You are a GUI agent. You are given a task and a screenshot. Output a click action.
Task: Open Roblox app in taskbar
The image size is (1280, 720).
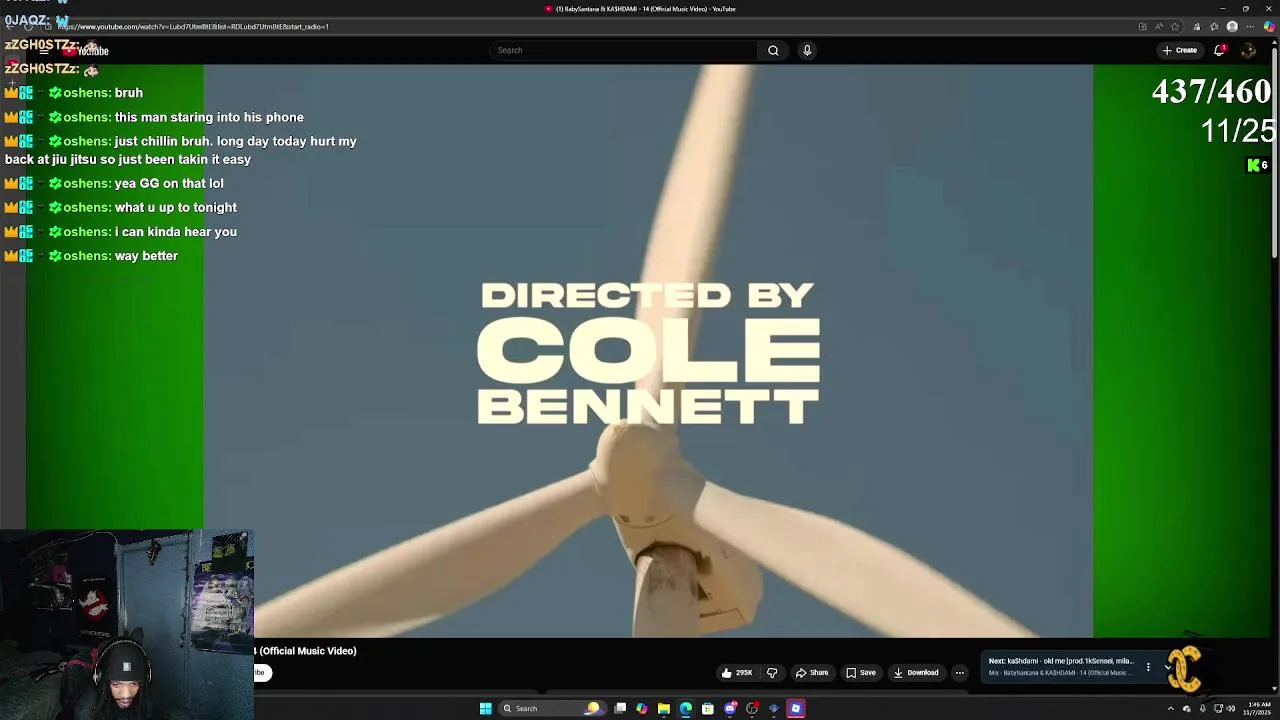click(x=796, y=708)
